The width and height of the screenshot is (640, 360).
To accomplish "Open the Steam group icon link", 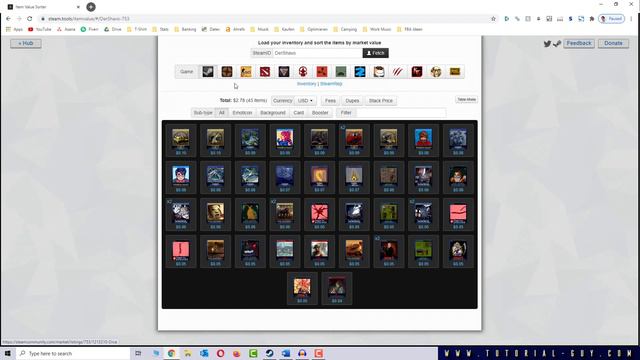I will coord(557,44).
